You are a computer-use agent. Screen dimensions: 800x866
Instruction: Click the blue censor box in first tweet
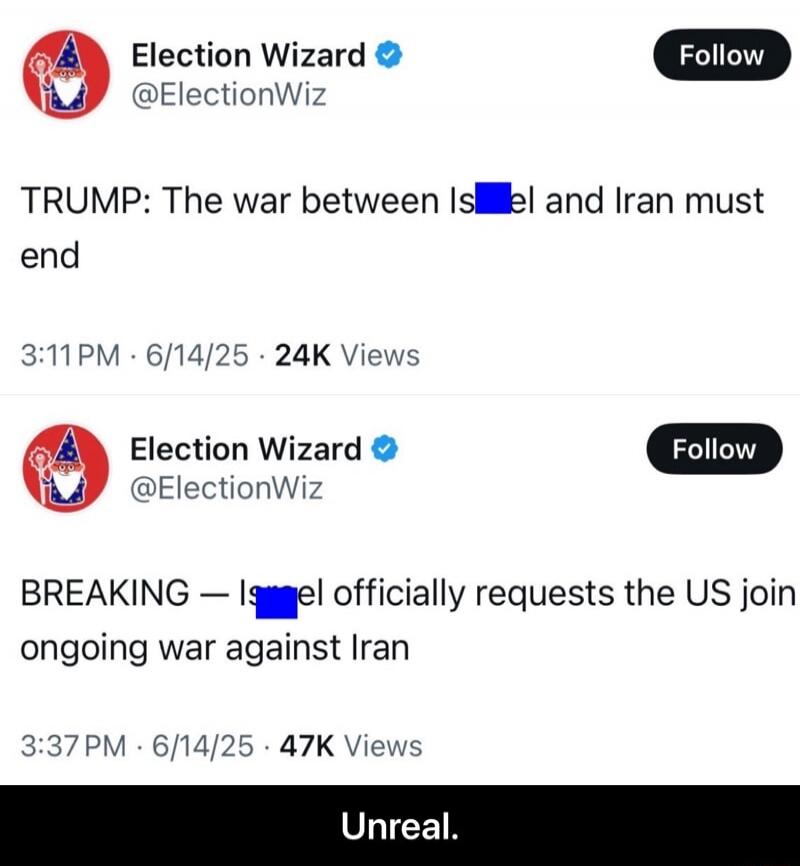click(x=493, y=198)
